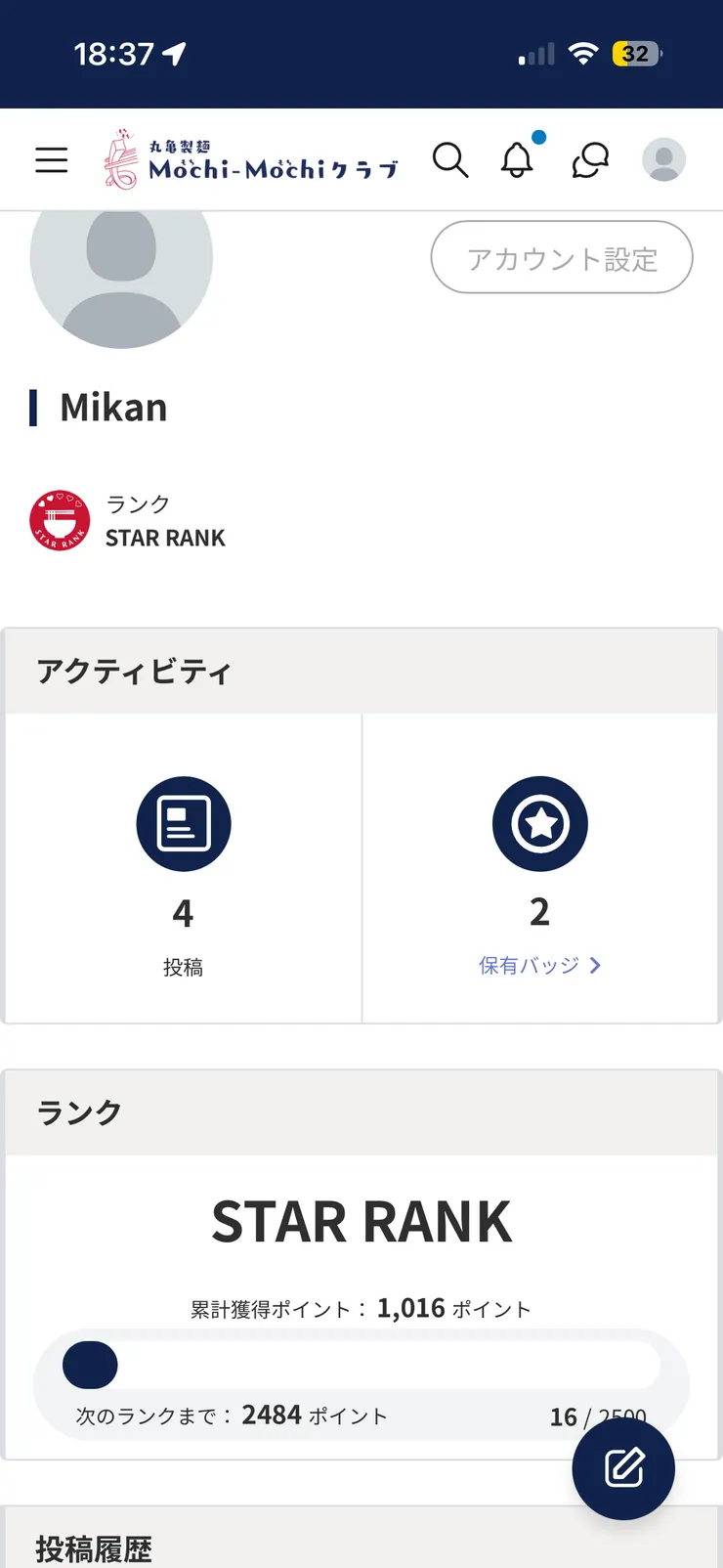Open notifications bell icon
This screenshot has height=1568, width=723.
pyautogui.click(x=518, y=159)
